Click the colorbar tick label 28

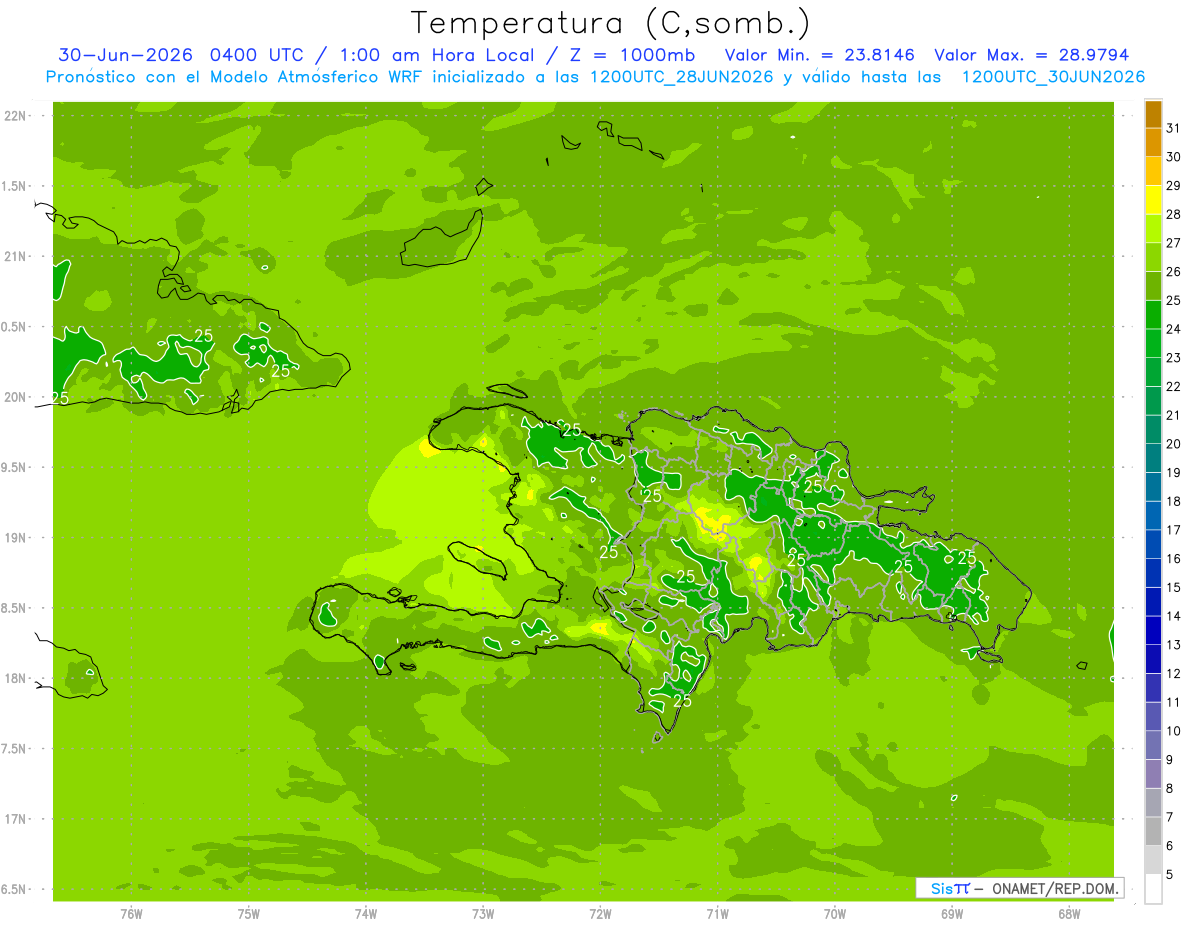click(1174, 214)
